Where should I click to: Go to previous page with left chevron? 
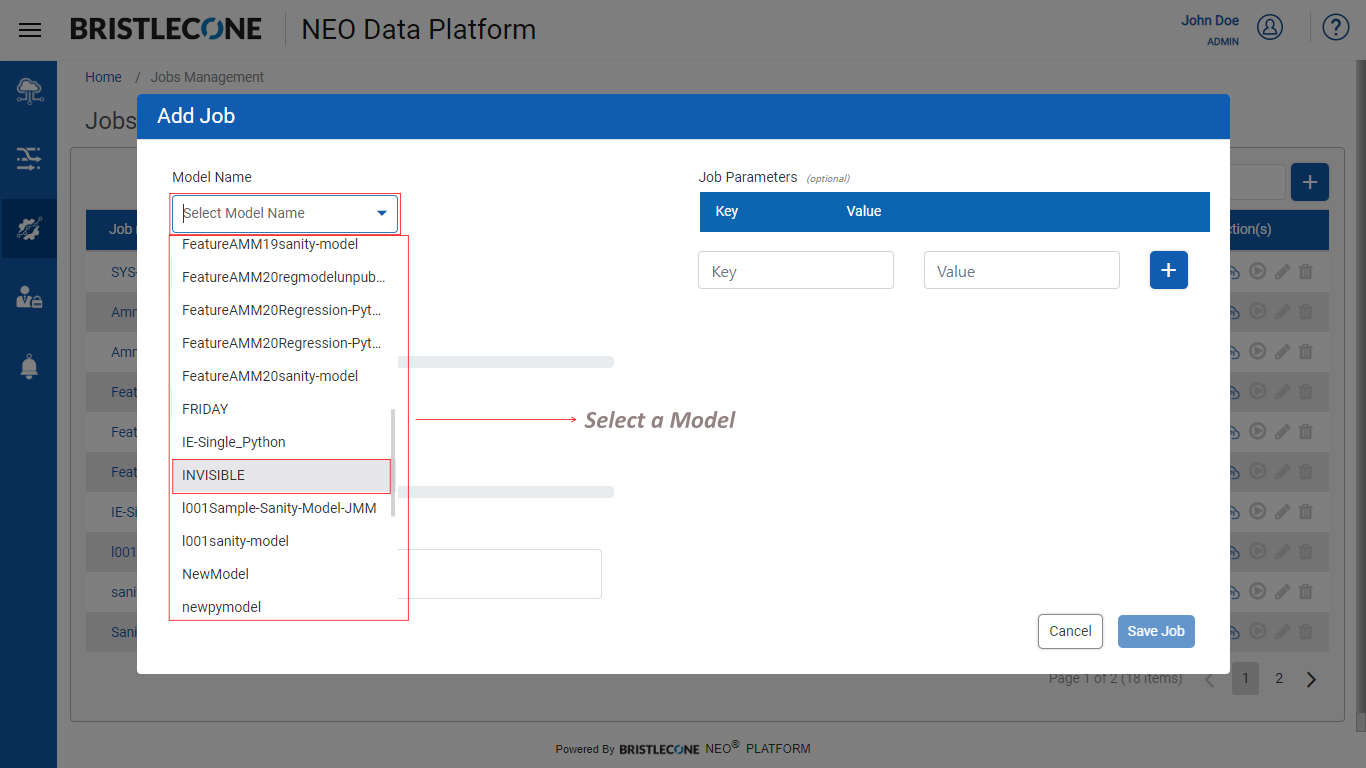1209,679
